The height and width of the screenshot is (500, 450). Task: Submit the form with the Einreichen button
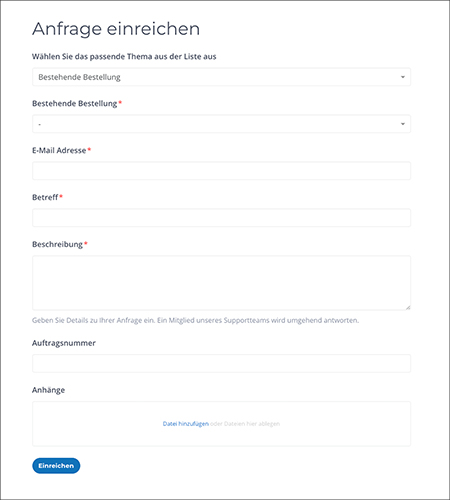point(56,466)
